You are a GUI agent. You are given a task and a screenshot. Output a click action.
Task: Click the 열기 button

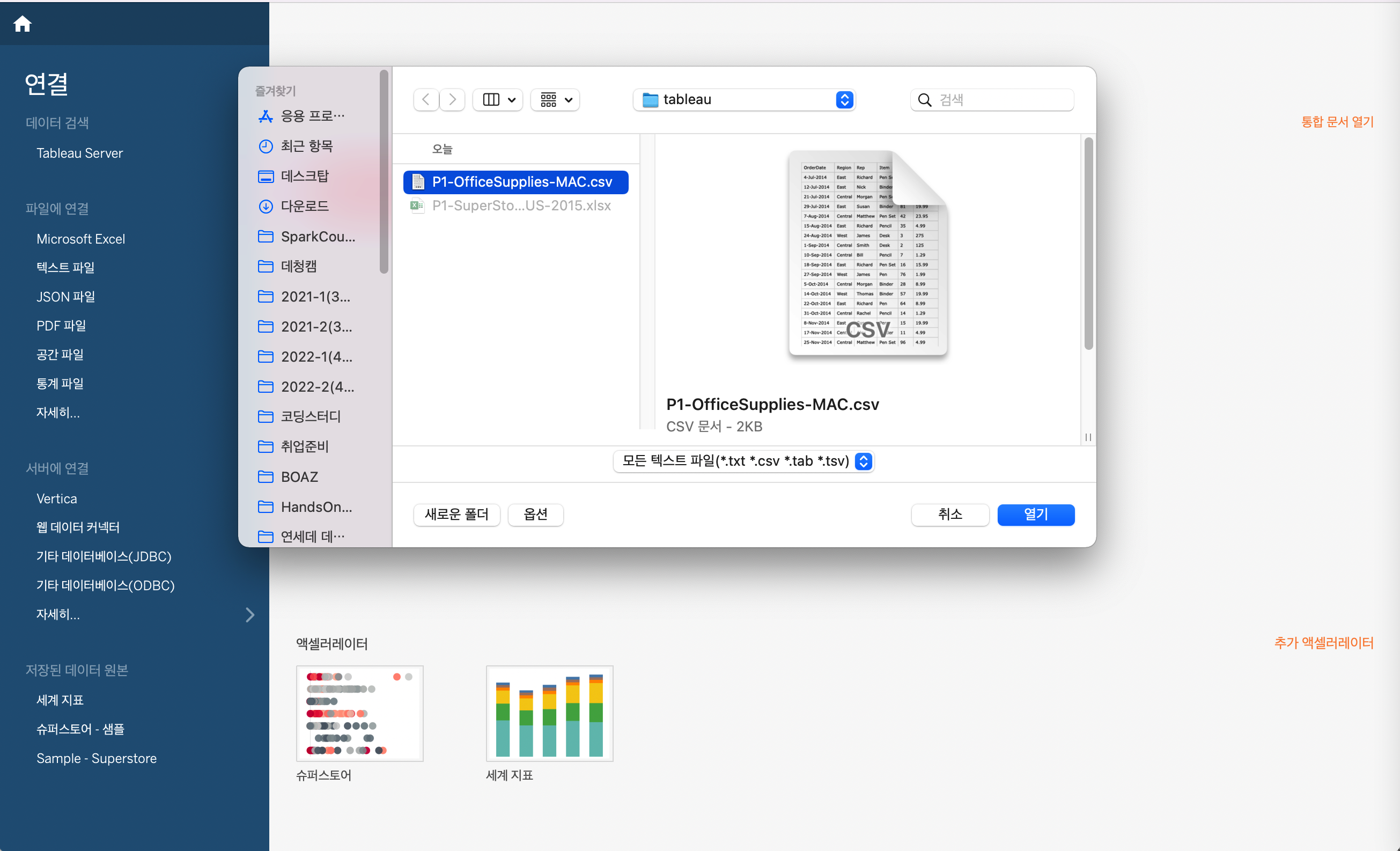click(x=1036, y=515)
